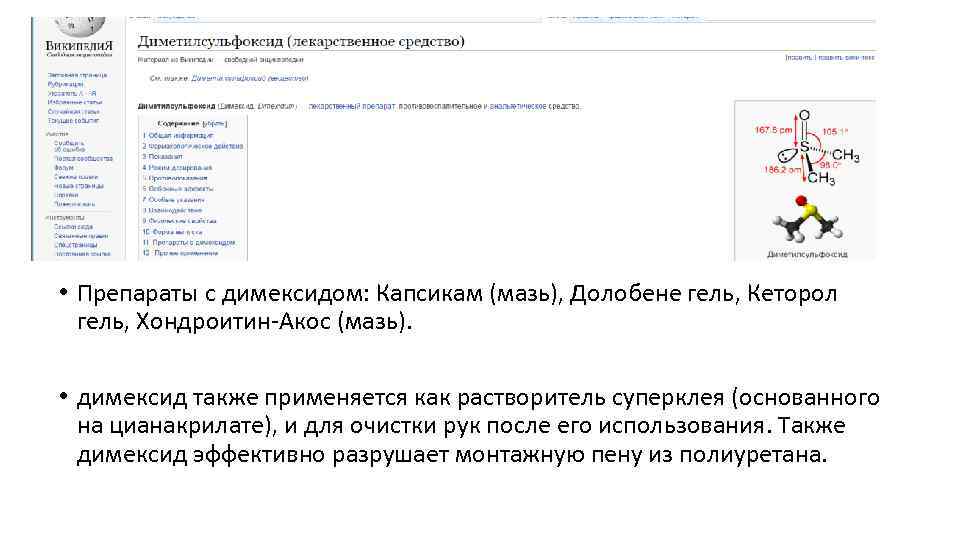Click the Wikipedia globe logo

point(80,26)
